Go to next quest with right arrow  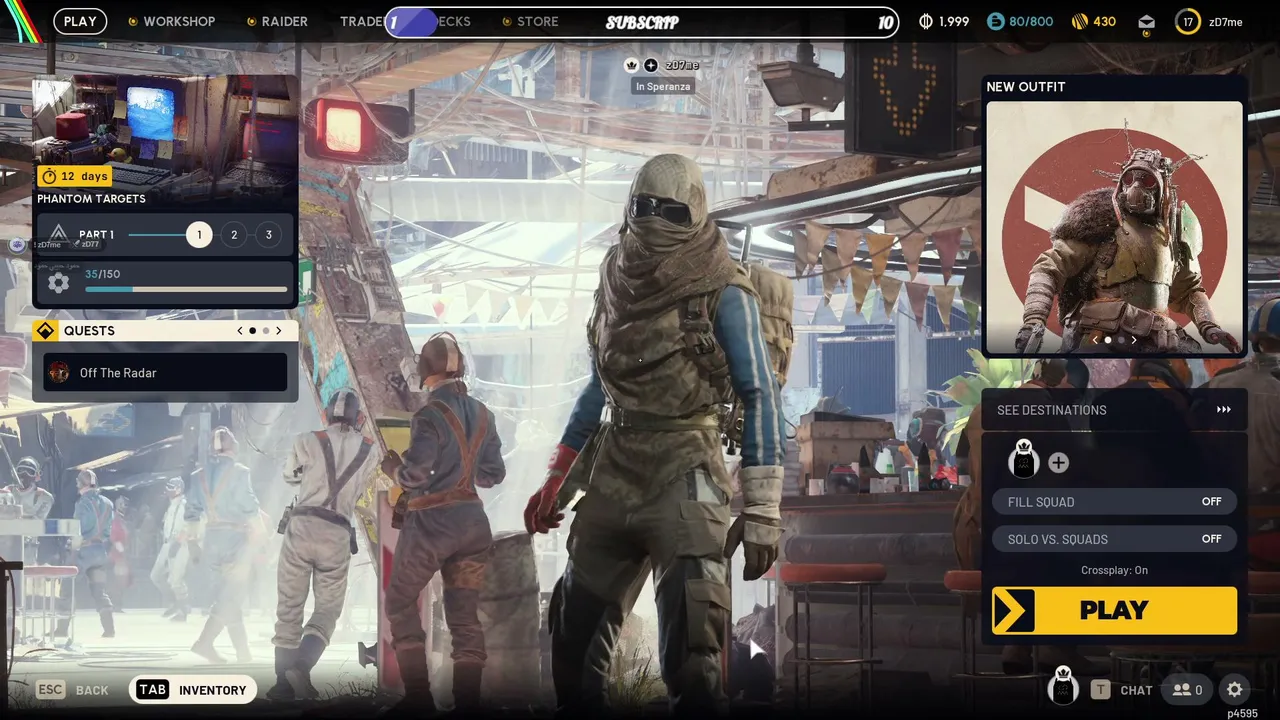click(x=279, y=331)
